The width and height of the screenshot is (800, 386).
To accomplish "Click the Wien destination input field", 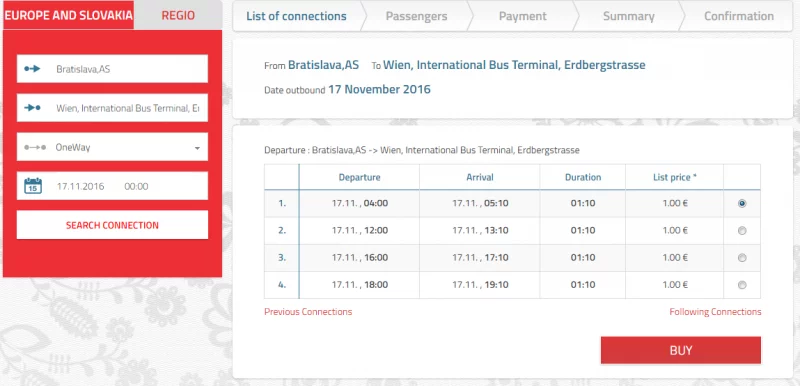I will pos(112,108).
